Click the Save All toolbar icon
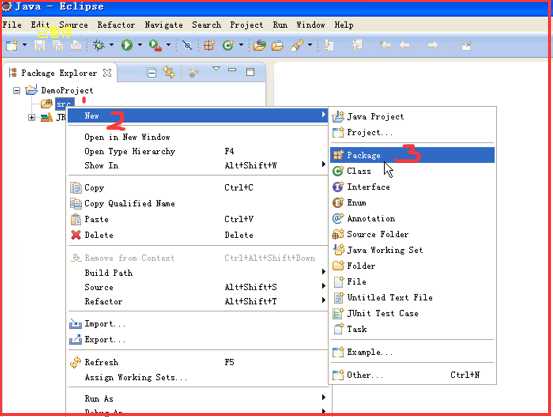The width and height of the screenshot is (553, 417). pyautogui.click(x=59, y=45)
